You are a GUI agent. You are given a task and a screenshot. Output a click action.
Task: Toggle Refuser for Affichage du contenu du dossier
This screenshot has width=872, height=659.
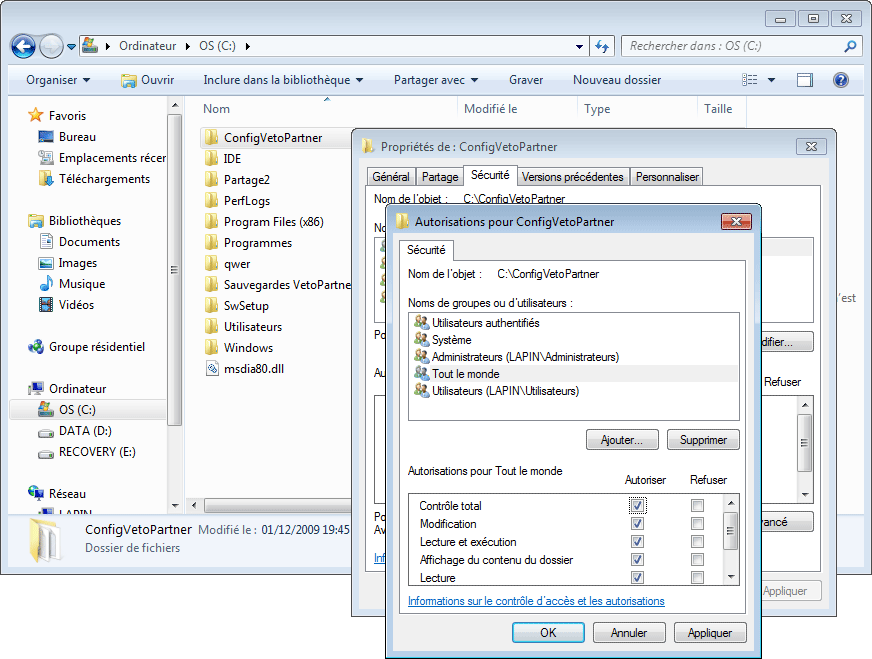(697, 559)
